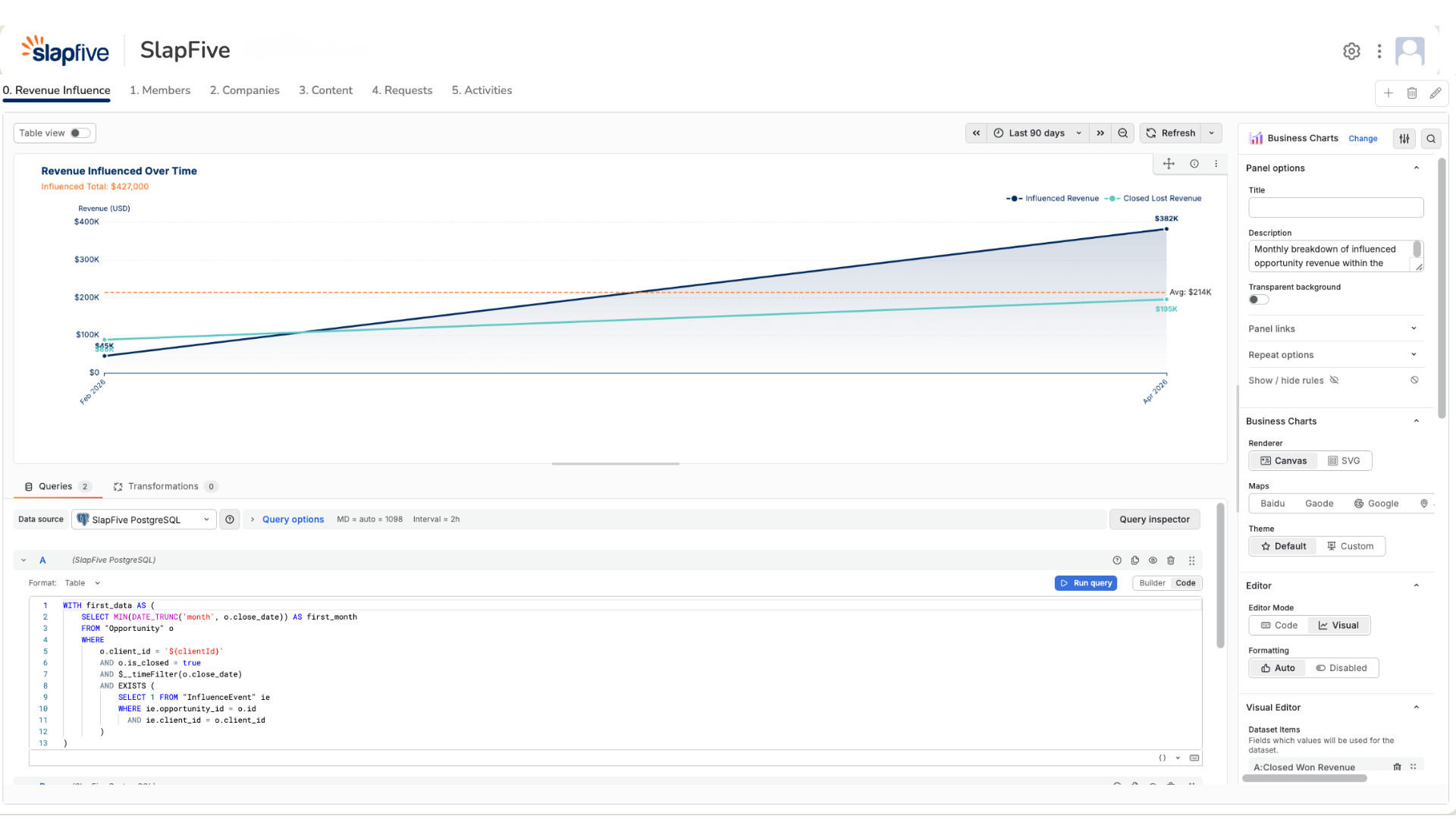Open the SlapFive PostgreSQL data source dropdown
1456x819 pixels.
(x=144, y=519)
